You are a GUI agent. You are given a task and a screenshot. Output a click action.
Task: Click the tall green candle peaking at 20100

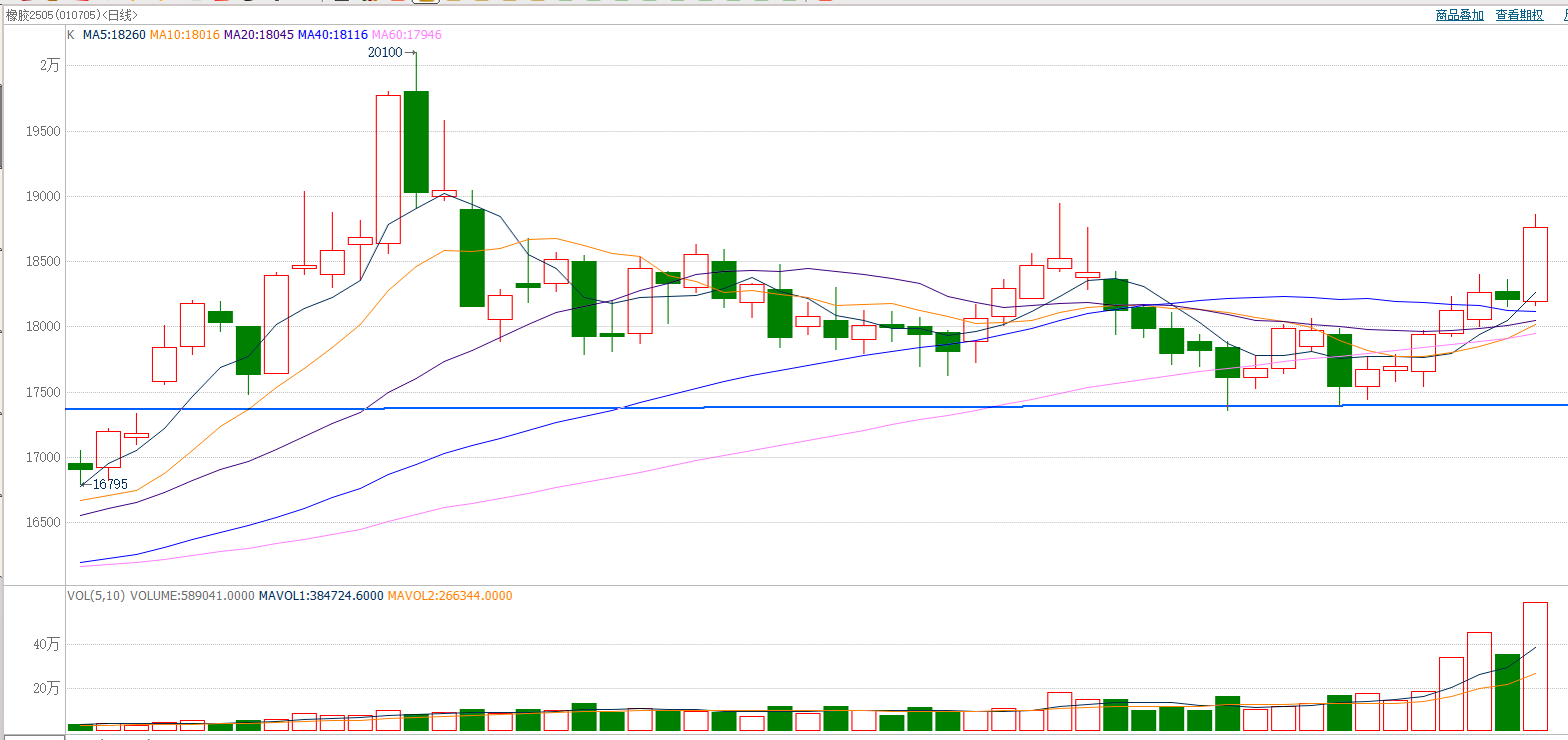pyautogui.click(x=416, y=141)
